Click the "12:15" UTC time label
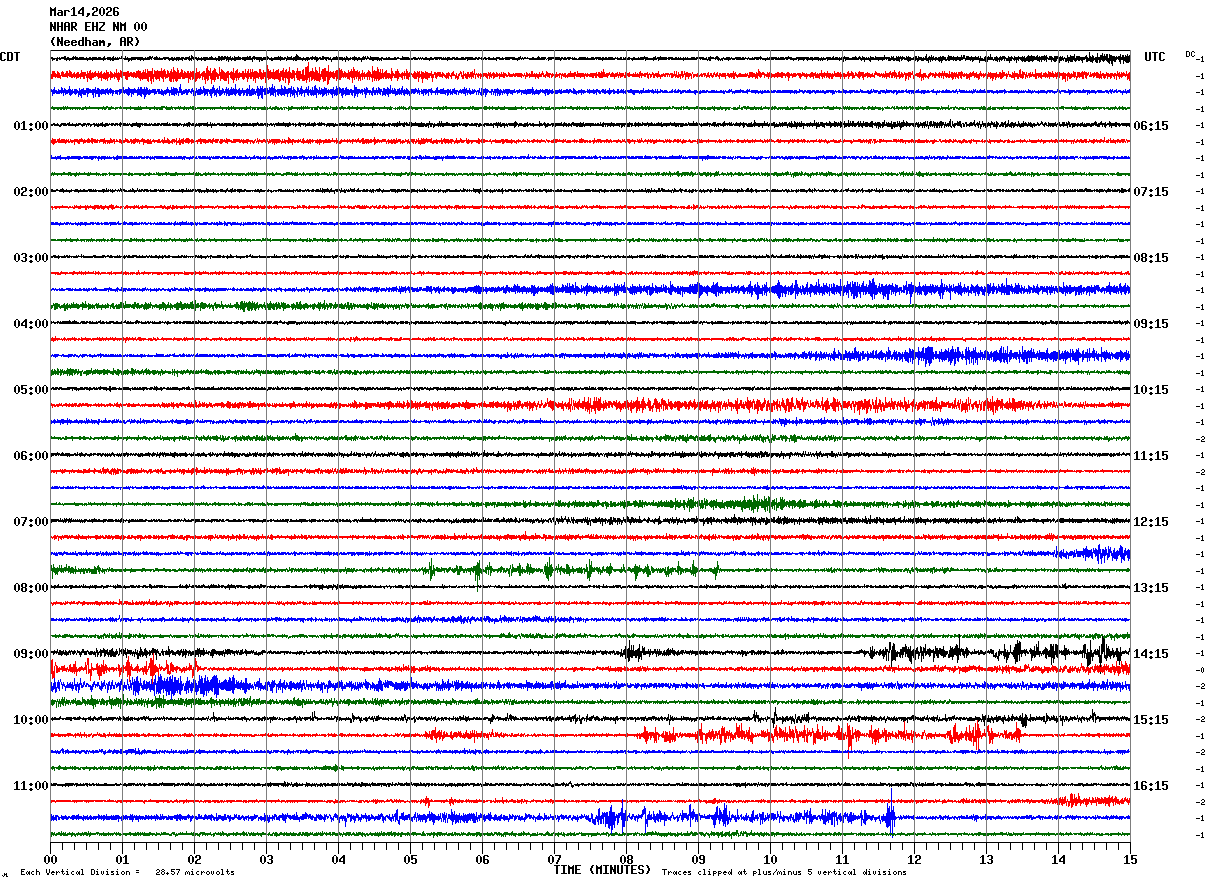 [1151, 522]
